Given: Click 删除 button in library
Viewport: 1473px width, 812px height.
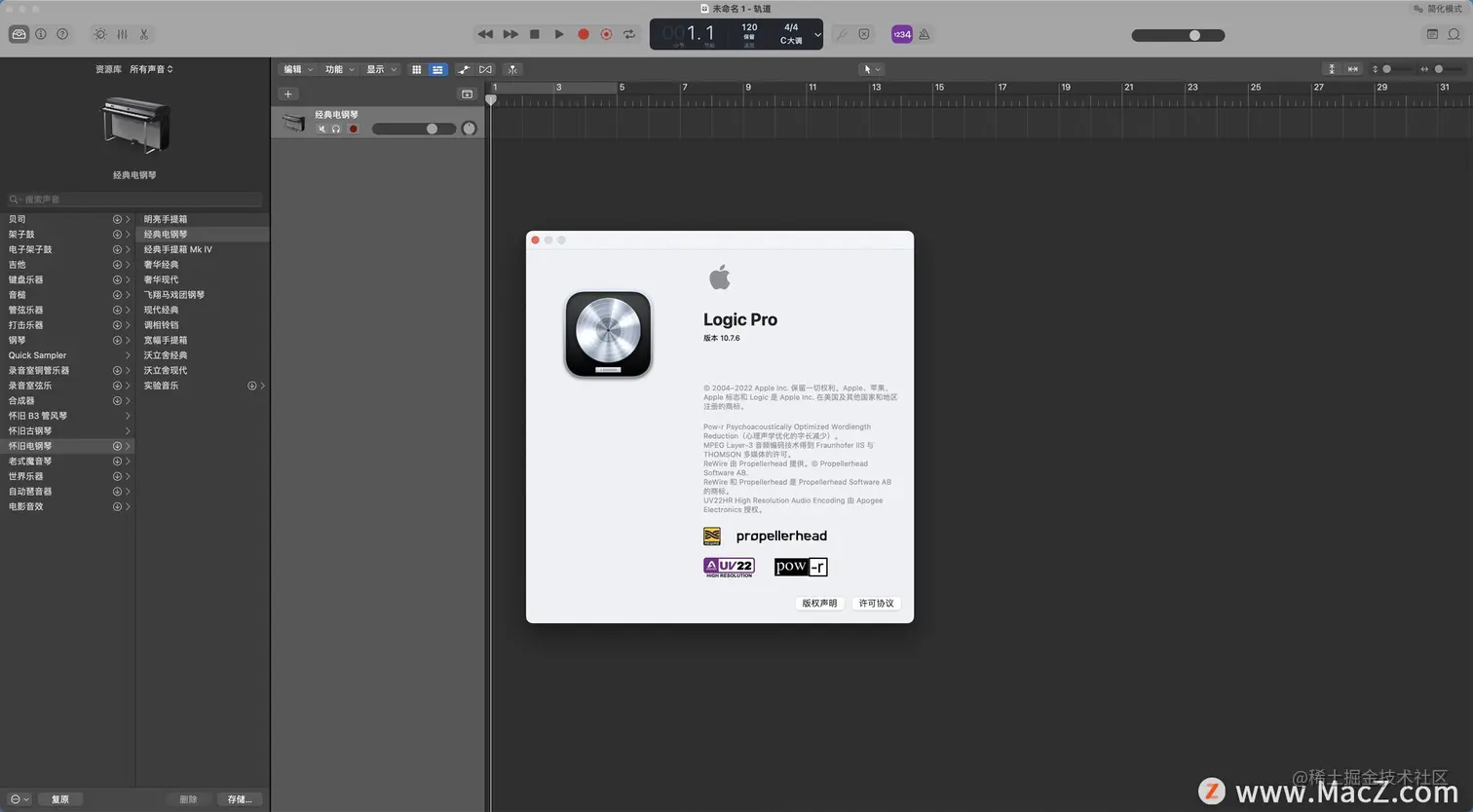Looking at the screenshot, I should click(188, 799).
